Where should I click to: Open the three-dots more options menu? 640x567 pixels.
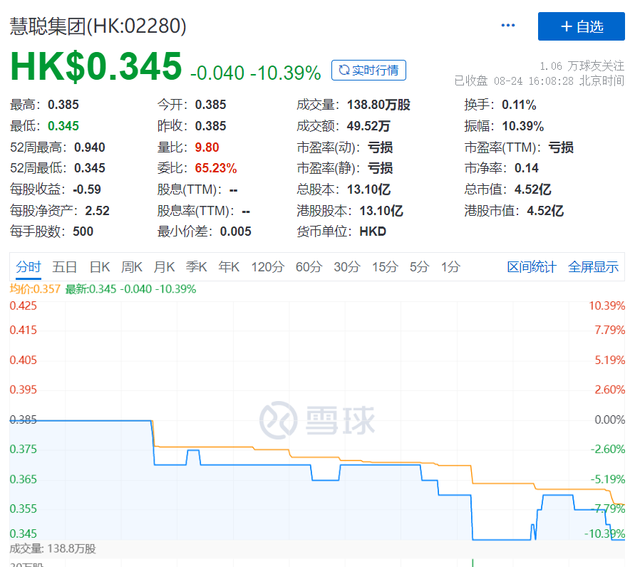tap(508, 26)
